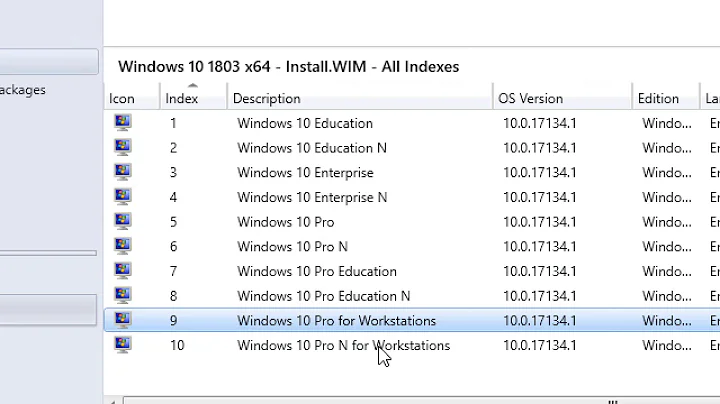Click the Windows 10 Education N row icon
This screenshot has height=404, width=720.
click(123, 147)
